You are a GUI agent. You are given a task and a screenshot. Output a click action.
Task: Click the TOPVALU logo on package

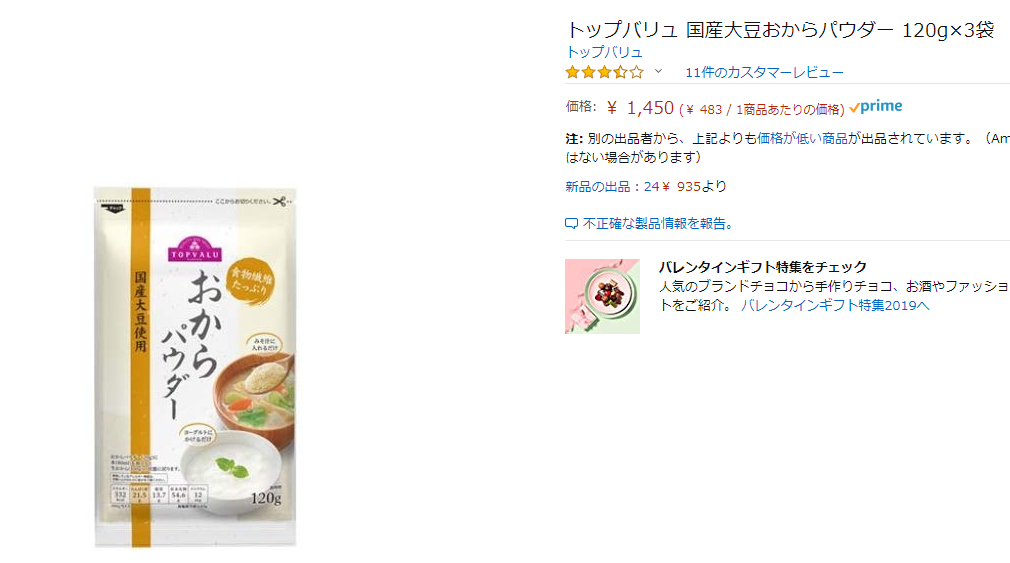click(x=195, y=249)
